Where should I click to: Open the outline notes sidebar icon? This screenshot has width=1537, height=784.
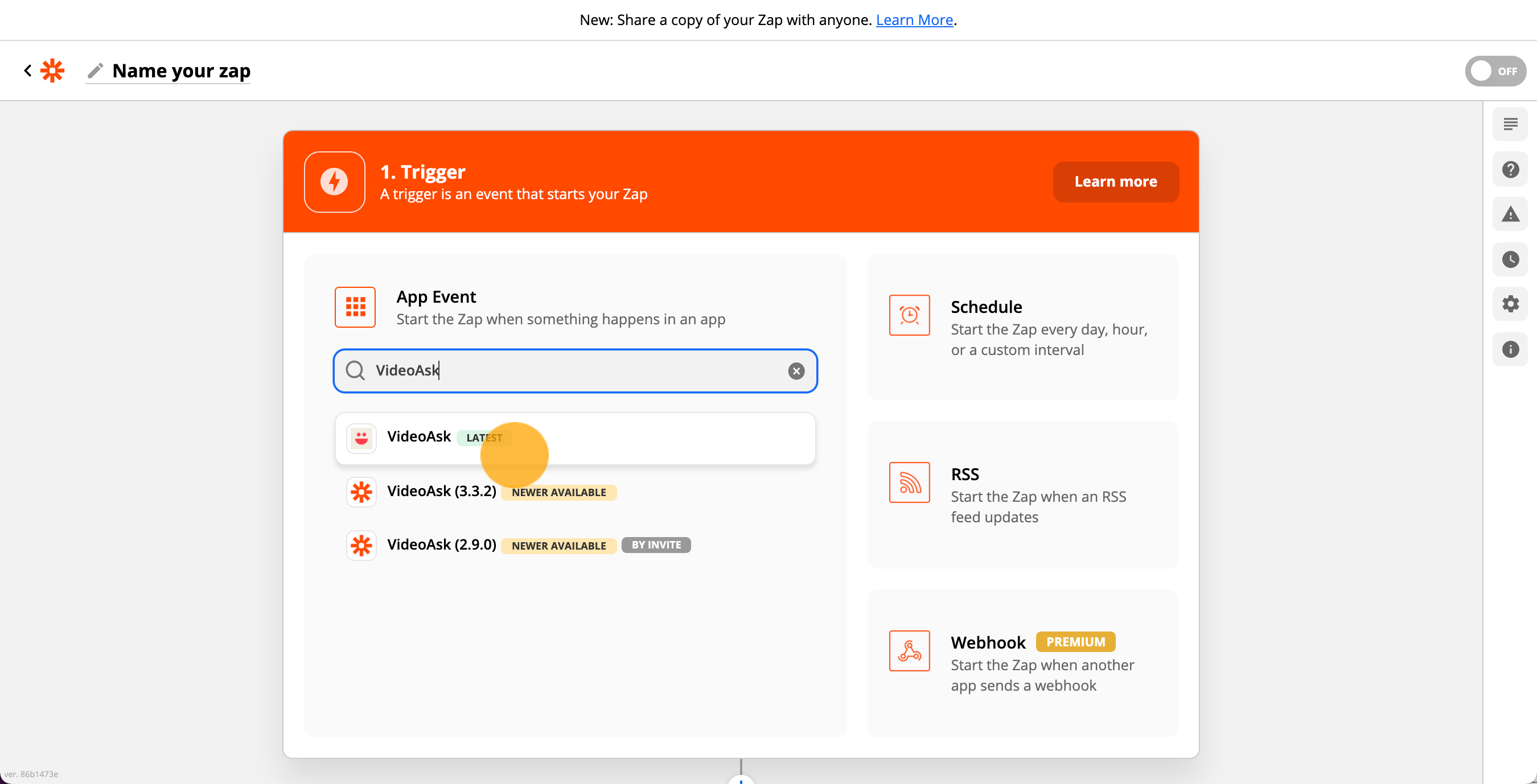[1510, 124]
